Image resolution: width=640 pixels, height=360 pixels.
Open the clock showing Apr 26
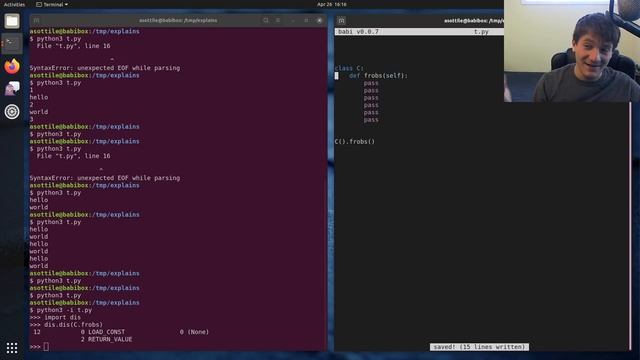click(x=331, y=4)
